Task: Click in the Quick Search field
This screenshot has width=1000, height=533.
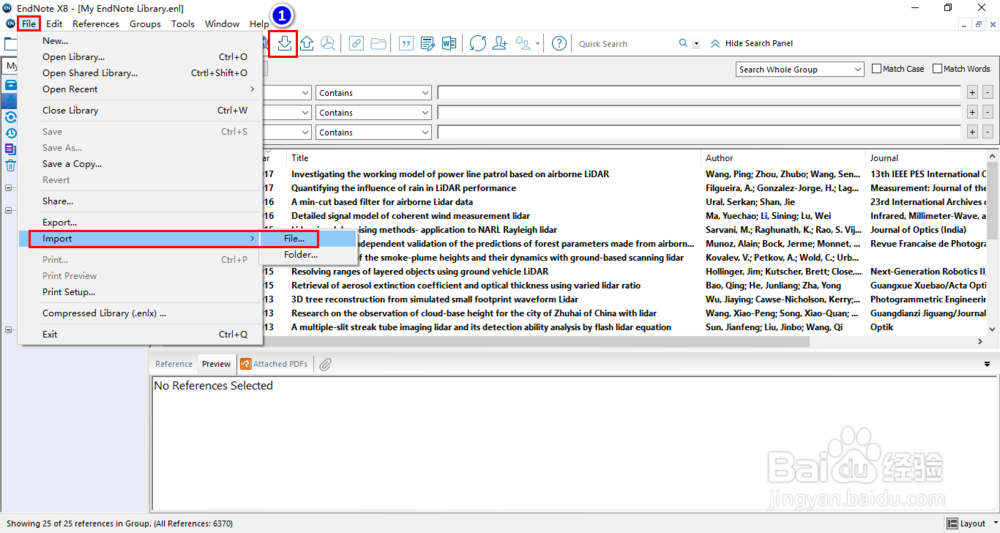Action: click(x=625, y=44)
